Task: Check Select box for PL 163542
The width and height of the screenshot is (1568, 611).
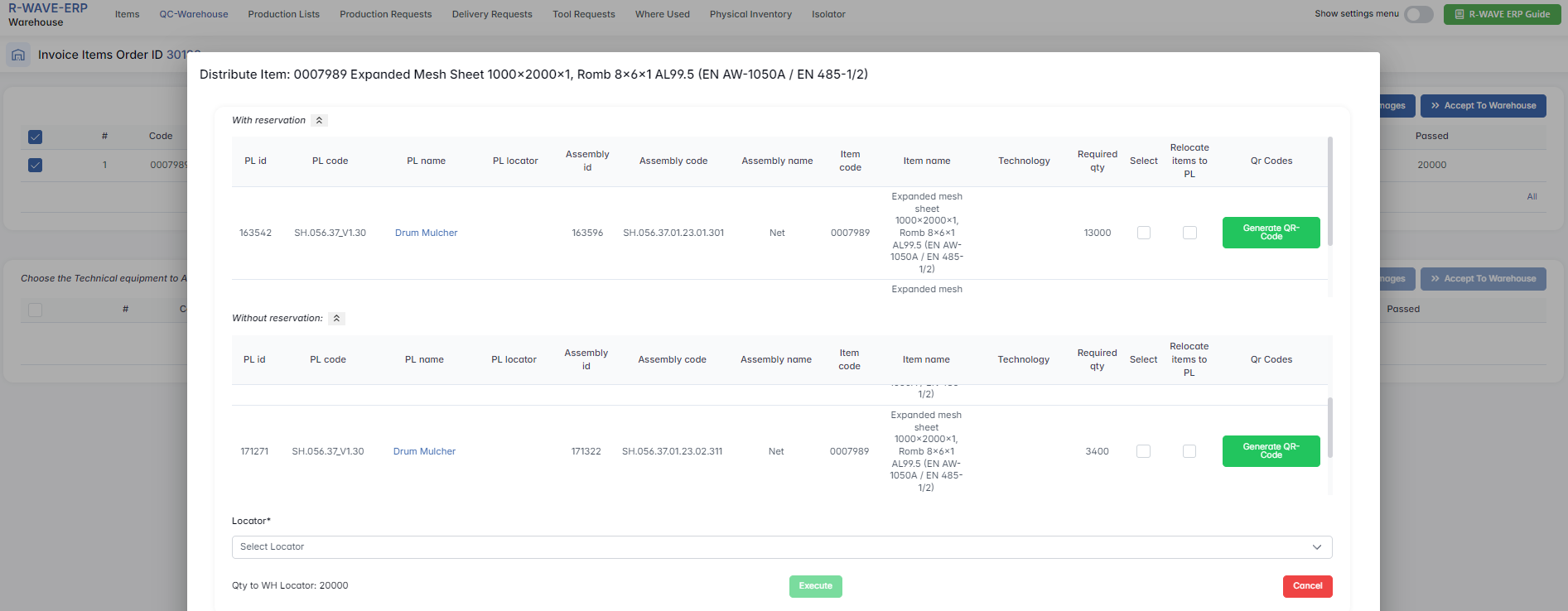Action: click(1143, 233)
